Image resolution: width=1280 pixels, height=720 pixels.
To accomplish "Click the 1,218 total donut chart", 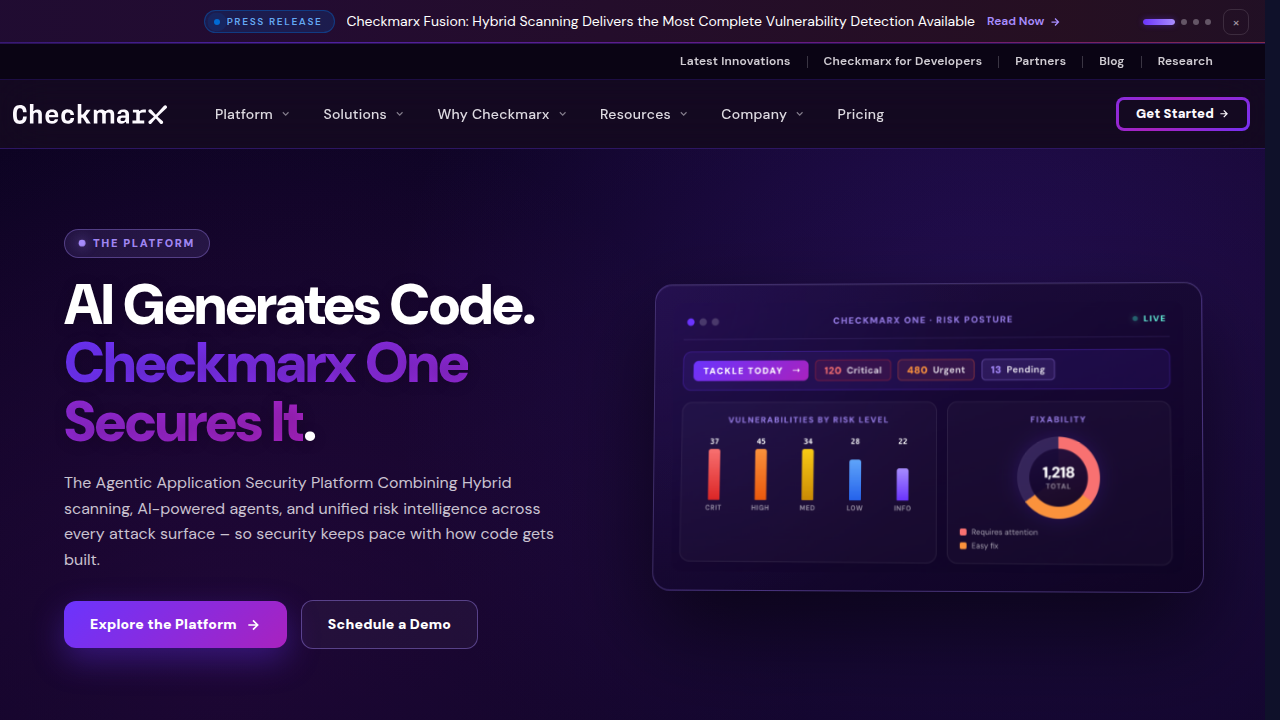I will pos(1058,477).
